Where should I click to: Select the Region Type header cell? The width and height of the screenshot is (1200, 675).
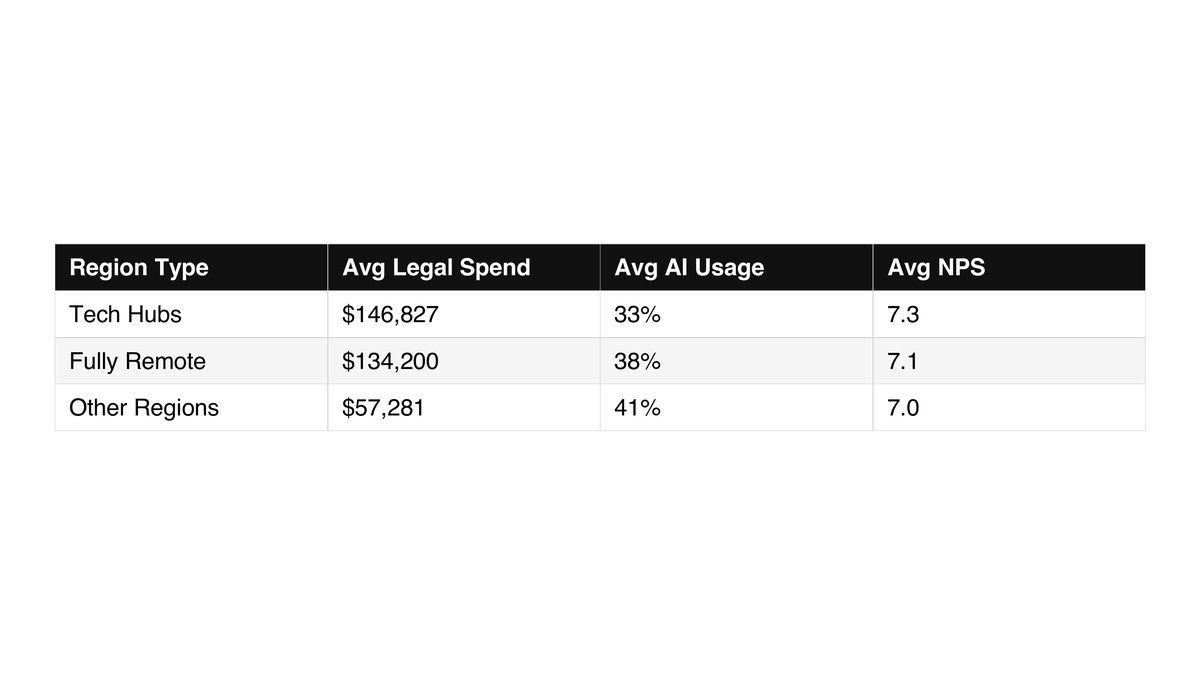(x=191, y=267)
